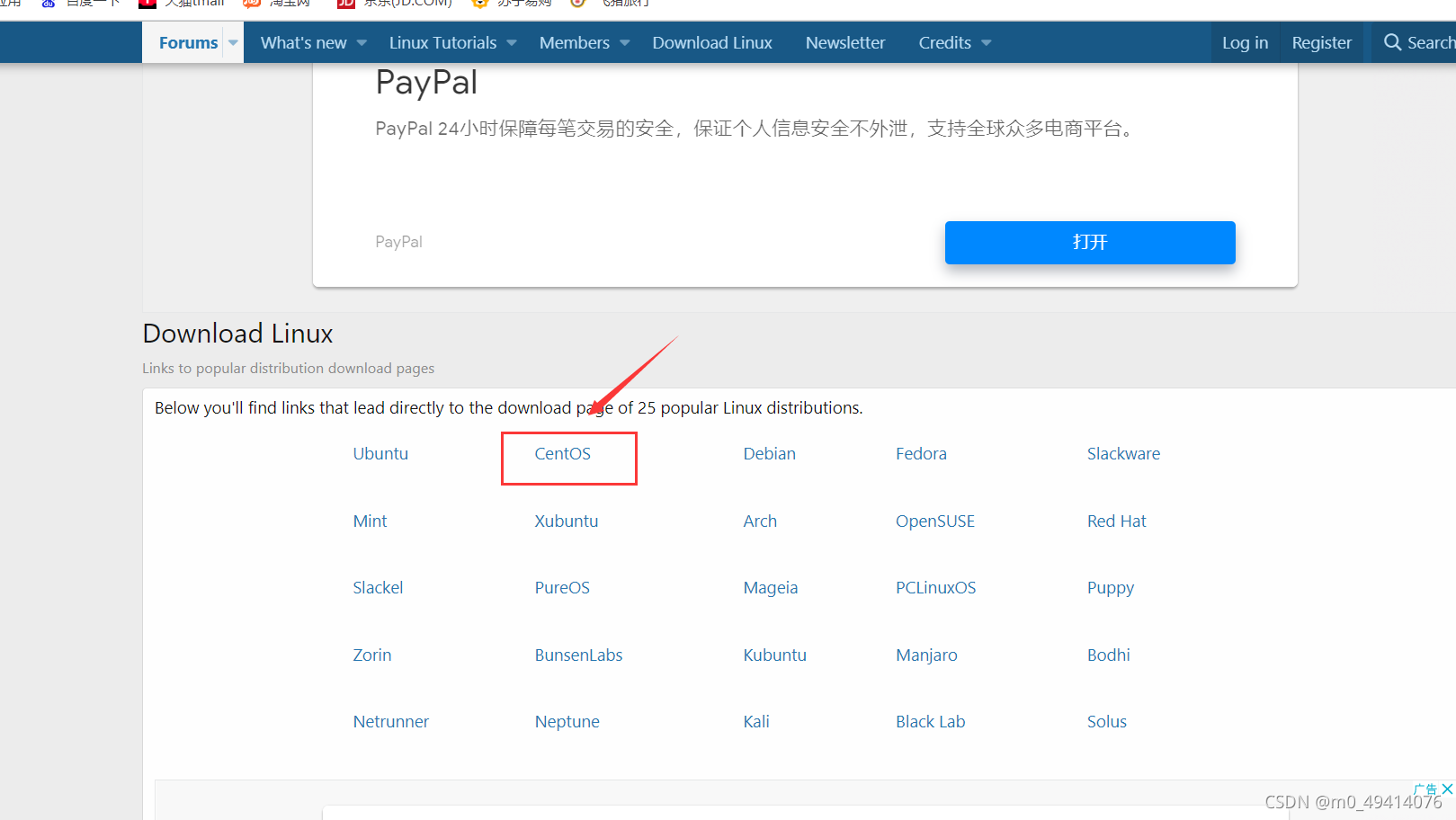Open the Credits menu

click(x=944, y=42)
